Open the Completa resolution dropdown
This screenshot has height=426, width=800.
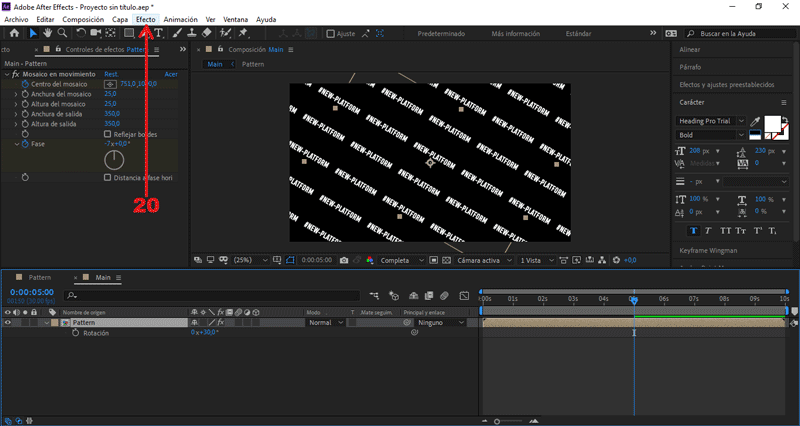(402, 260)
